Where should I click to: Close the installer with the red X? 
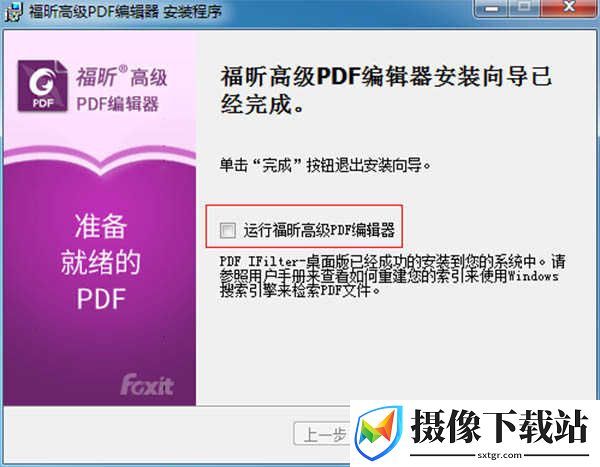tap(569, 8)
